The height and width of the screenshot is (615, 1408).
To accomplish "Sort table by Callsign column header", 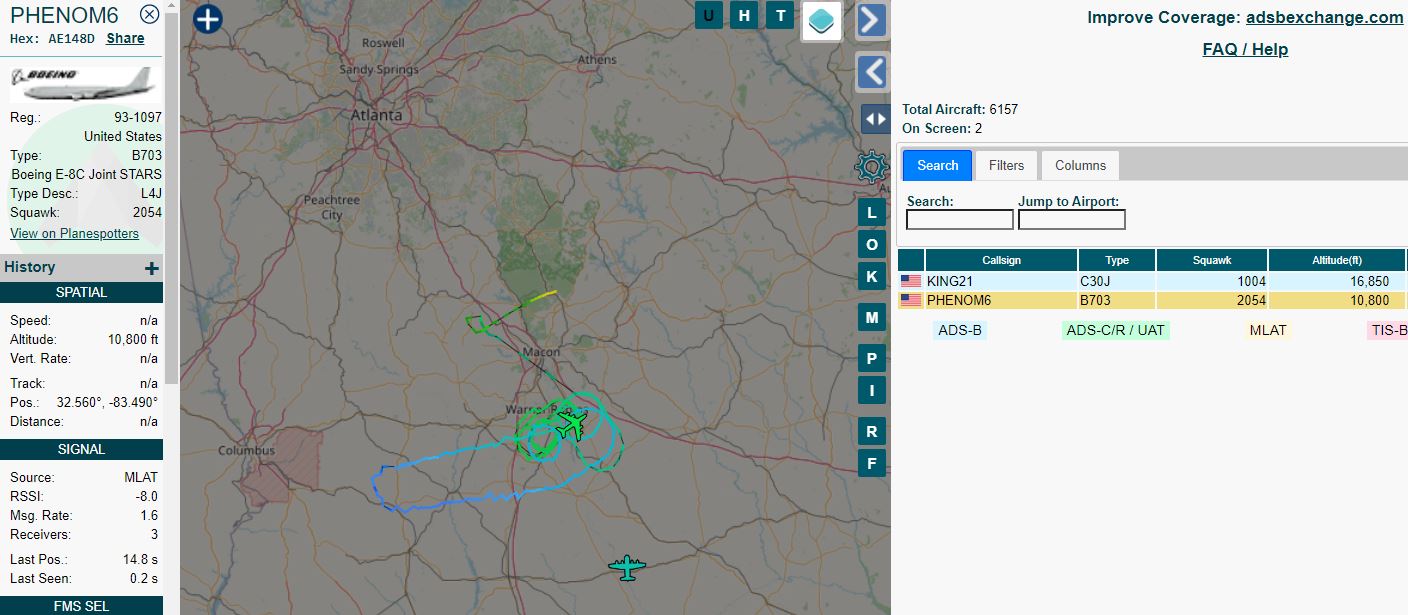I will pyautogui.click(x=1001, y=260).
